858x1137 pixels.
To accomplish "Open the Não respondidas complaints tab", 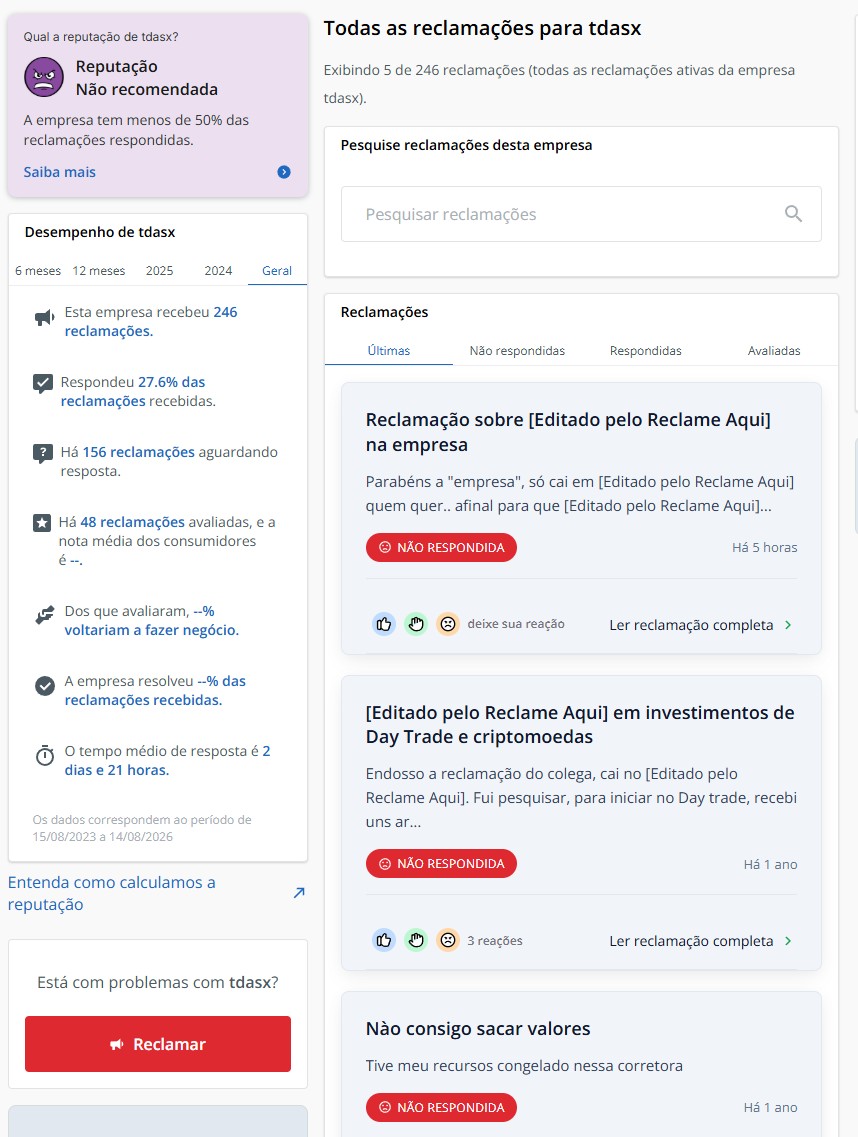I will tap(517, 351).
